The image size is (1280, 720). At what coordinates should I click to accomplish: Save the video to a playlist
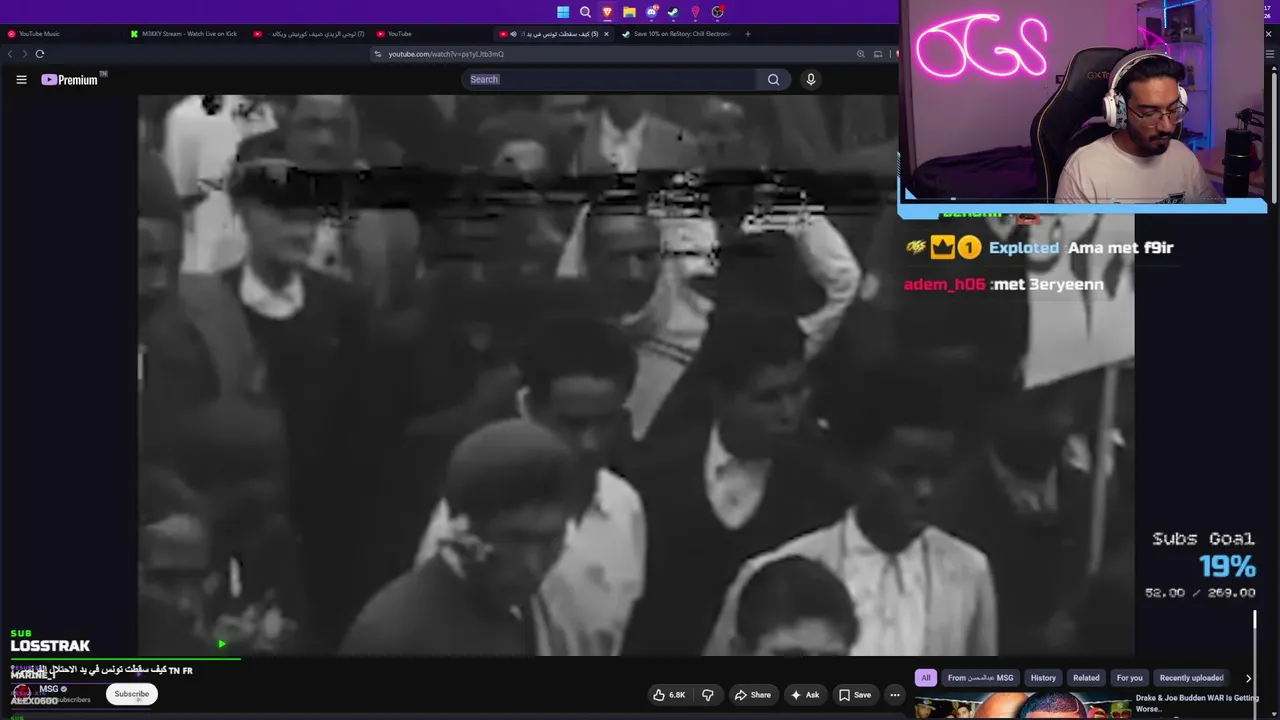855,695
